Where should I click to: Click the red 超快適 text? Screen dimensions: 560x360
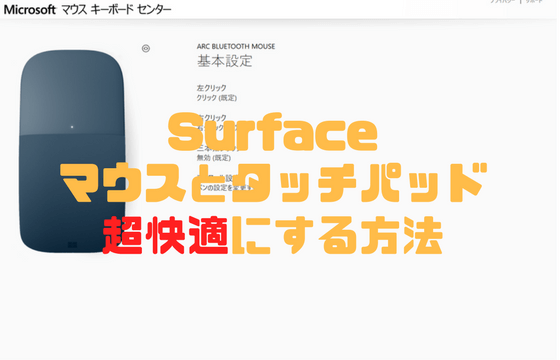pos(165,235)
